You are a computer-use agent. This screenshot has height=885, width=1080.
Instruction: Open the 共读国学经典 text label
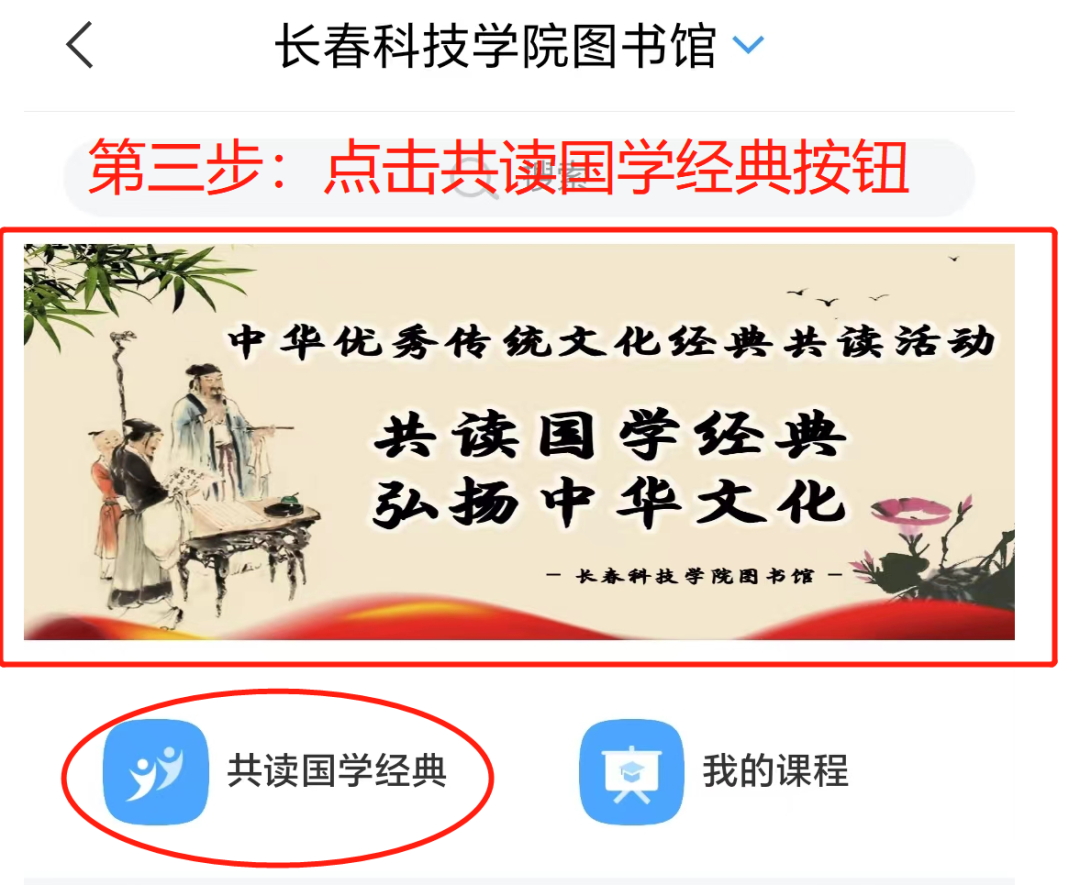(337, 771)
